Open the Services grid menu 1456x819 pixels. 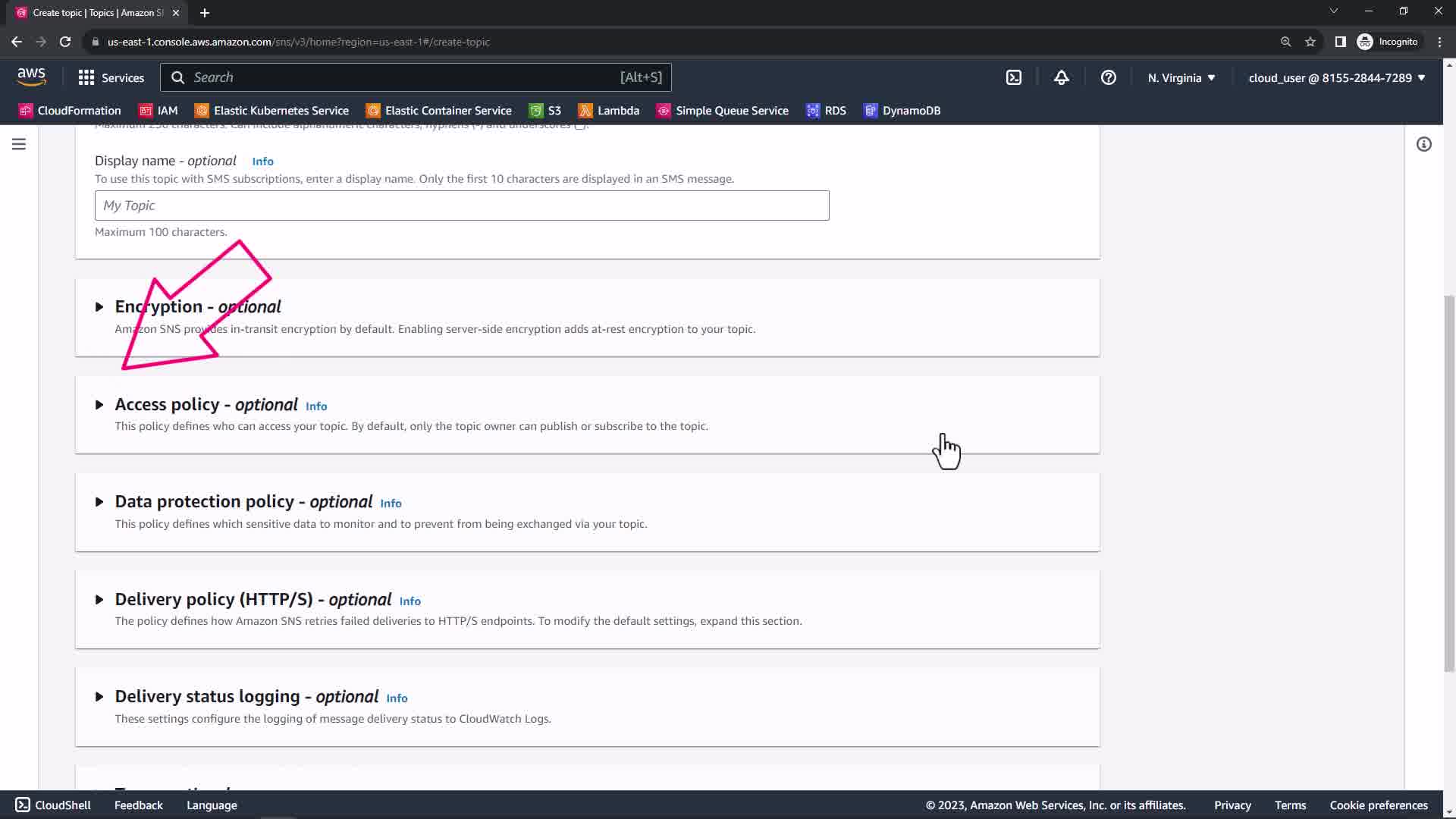pos(111,77)
